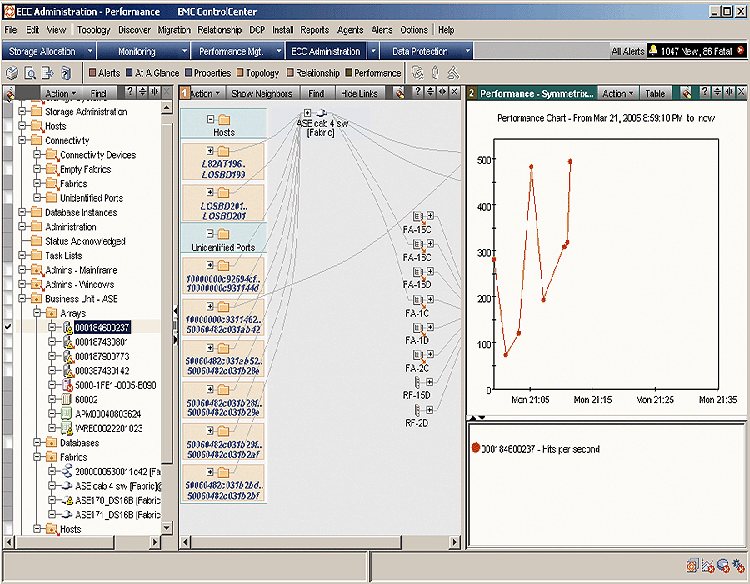The width and height of the screenshot is (750, 584).
Task: Click the greyed paperclip toolbar icon
Action: [435, 73]
